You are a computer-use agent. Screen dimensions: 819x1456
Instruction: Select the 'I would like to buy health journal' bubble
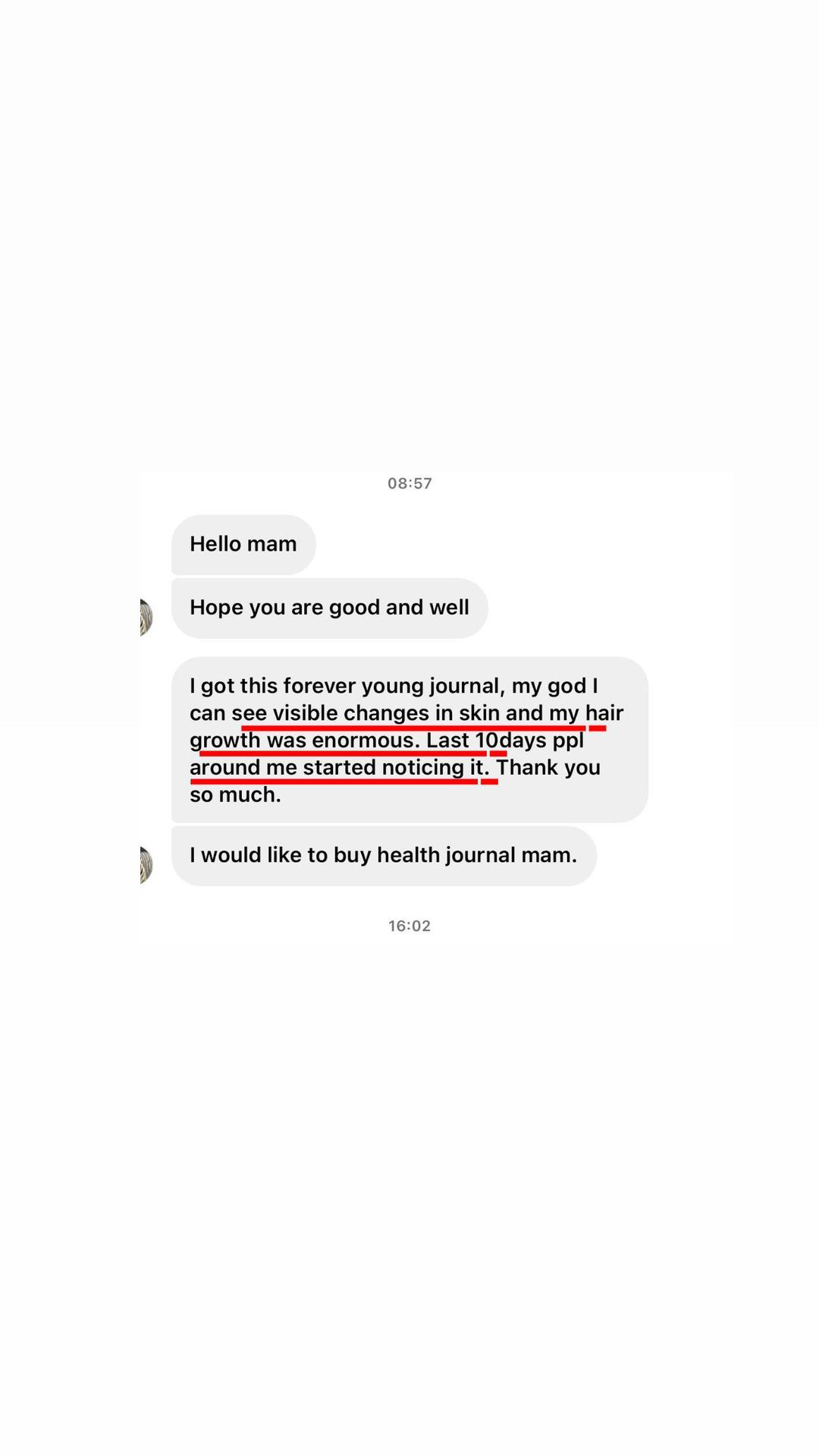[384, 856]
